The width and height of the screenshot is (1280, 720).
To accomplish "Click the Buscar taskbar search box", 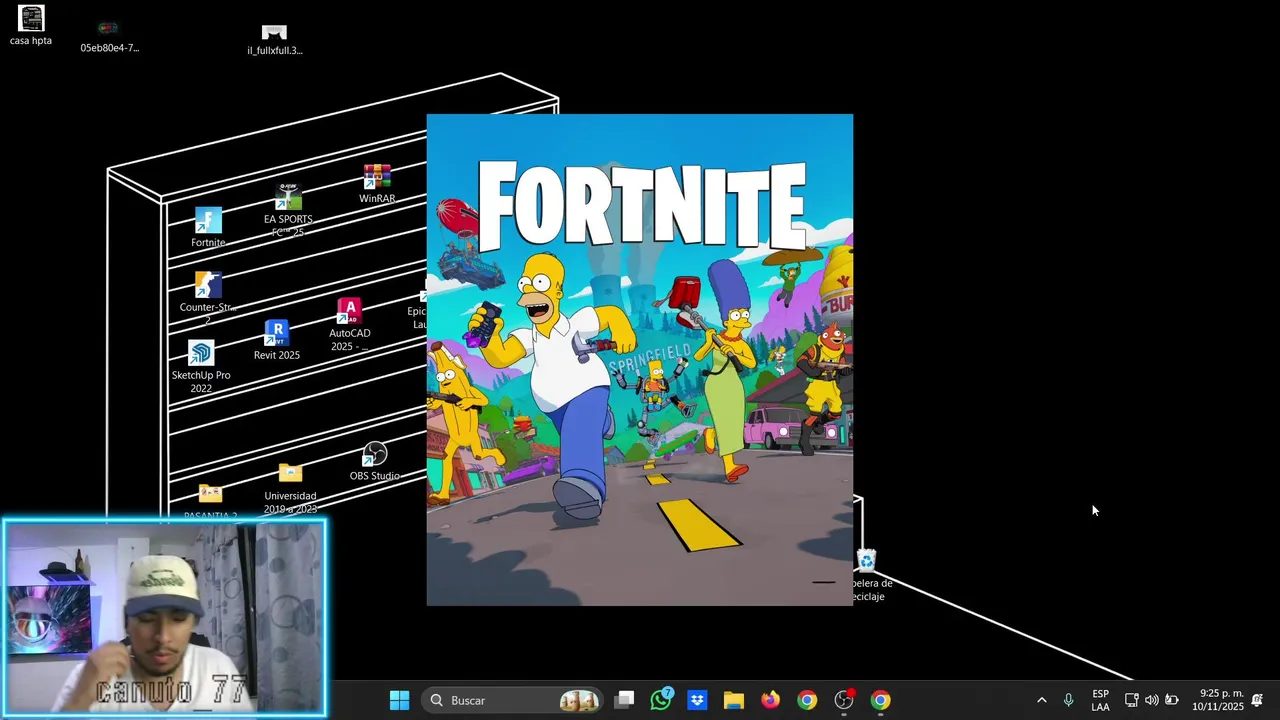I will click(514, 700).
